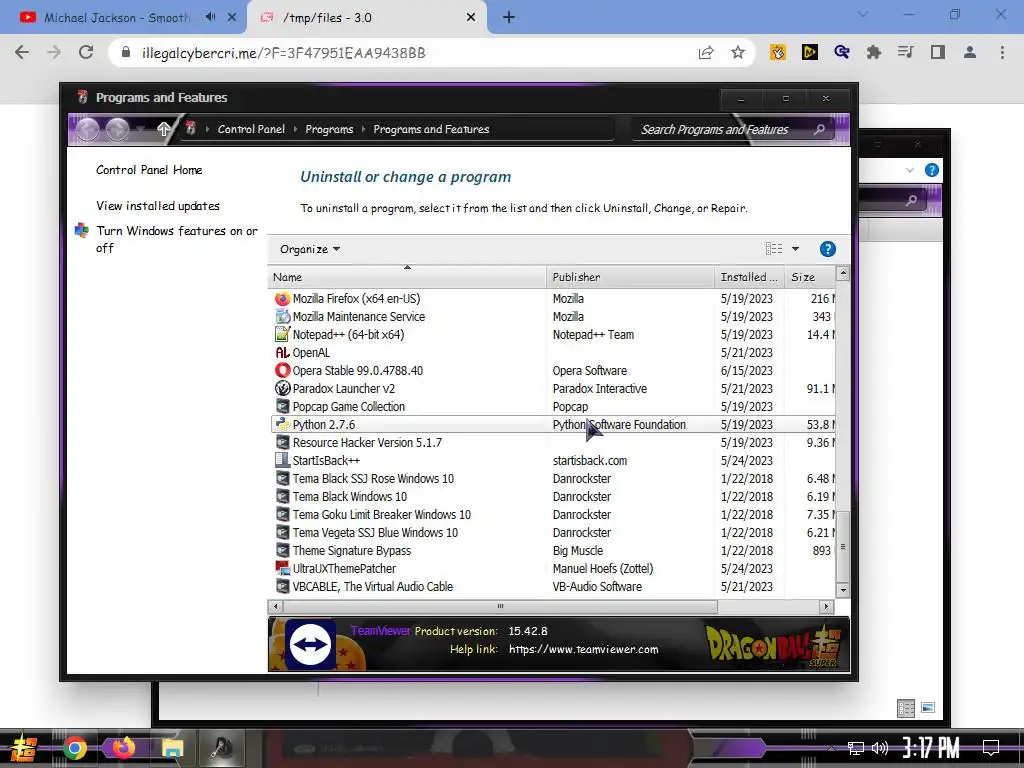Image resolution: width=1024 pixels, height=768 pixels.
Task: Open the view options dropdown arrow
Action: (795, 249)
